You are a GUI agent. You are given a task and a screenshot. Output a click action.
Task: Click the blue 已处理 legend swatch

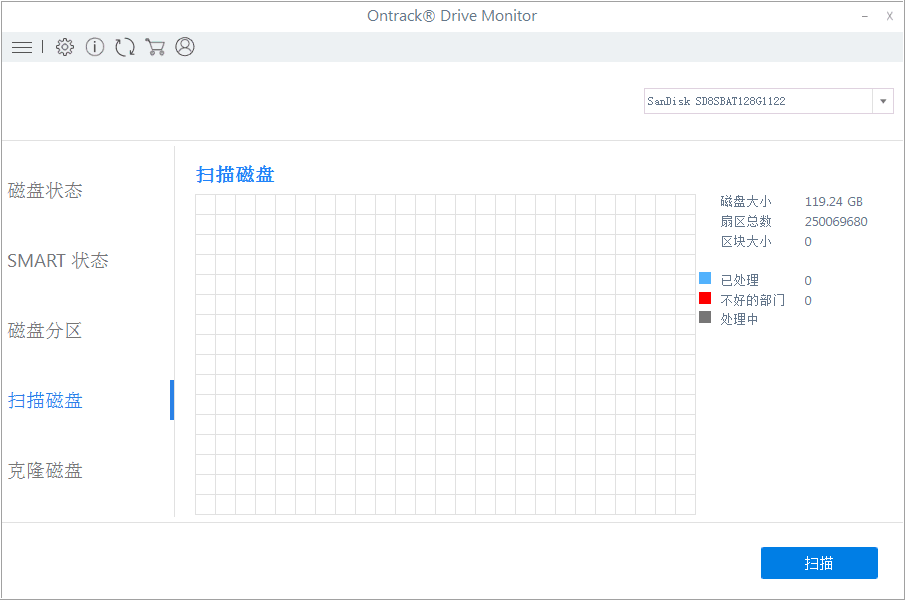coord(705,279)
